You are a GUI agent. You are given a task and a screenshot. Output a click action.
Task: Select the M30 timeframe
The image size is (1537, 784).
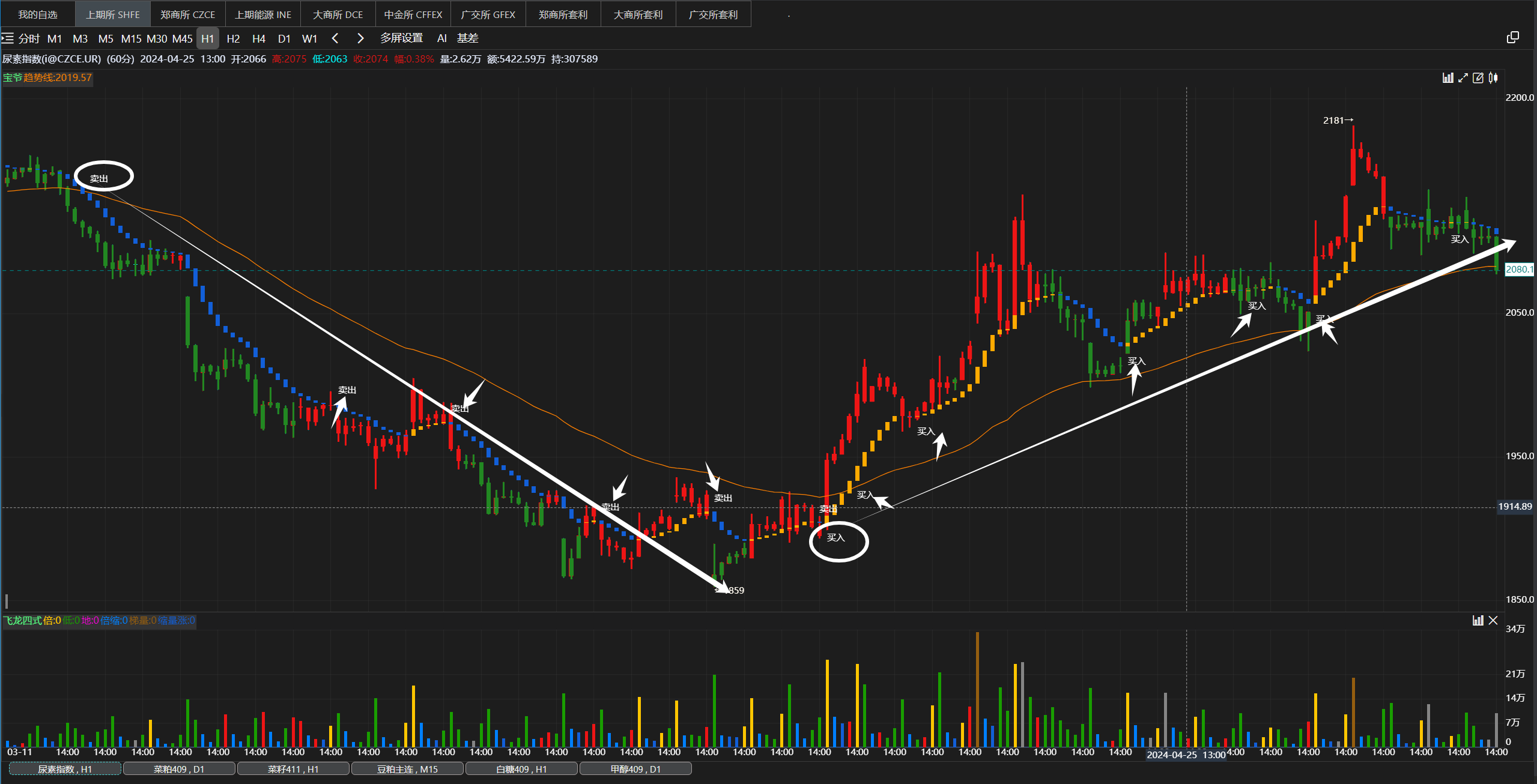pos(157,38)
